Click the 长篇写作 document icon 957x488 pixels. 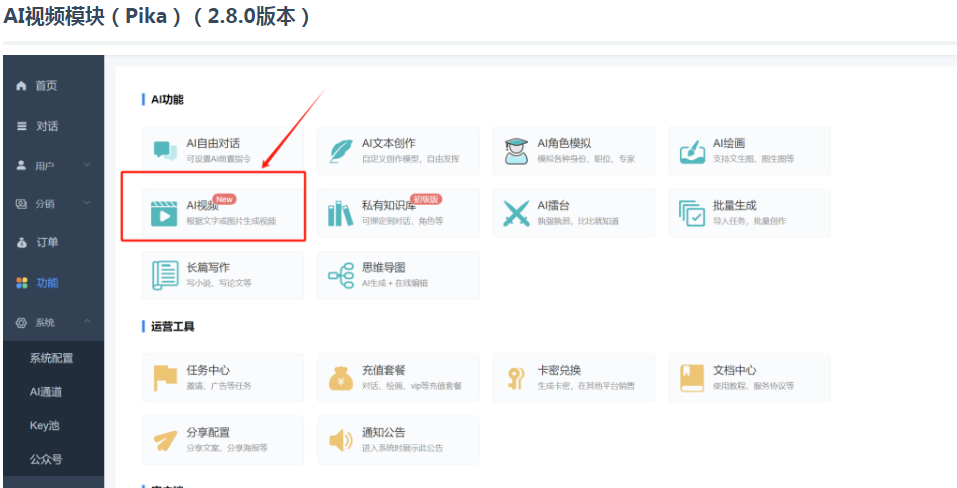point(165,276)
